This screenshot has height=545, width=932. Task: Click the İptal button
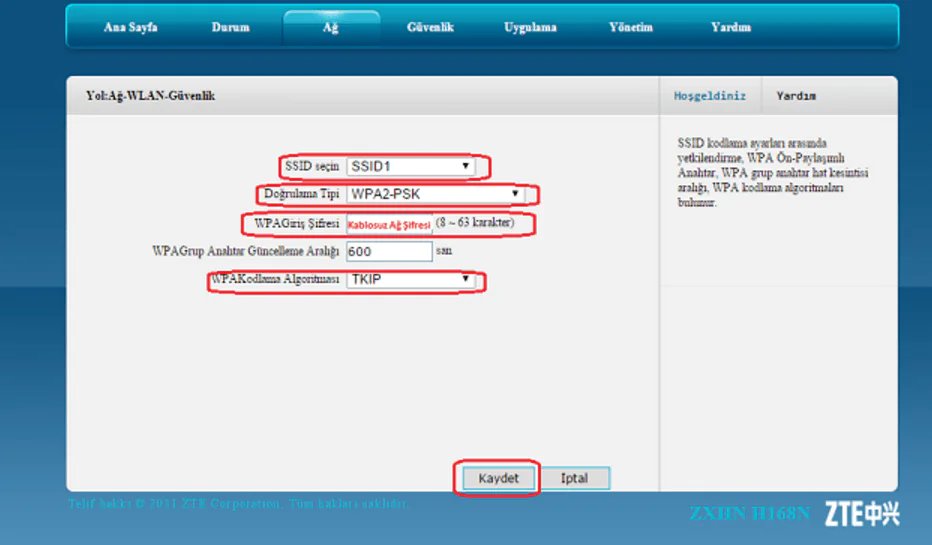tap(574, 478)
